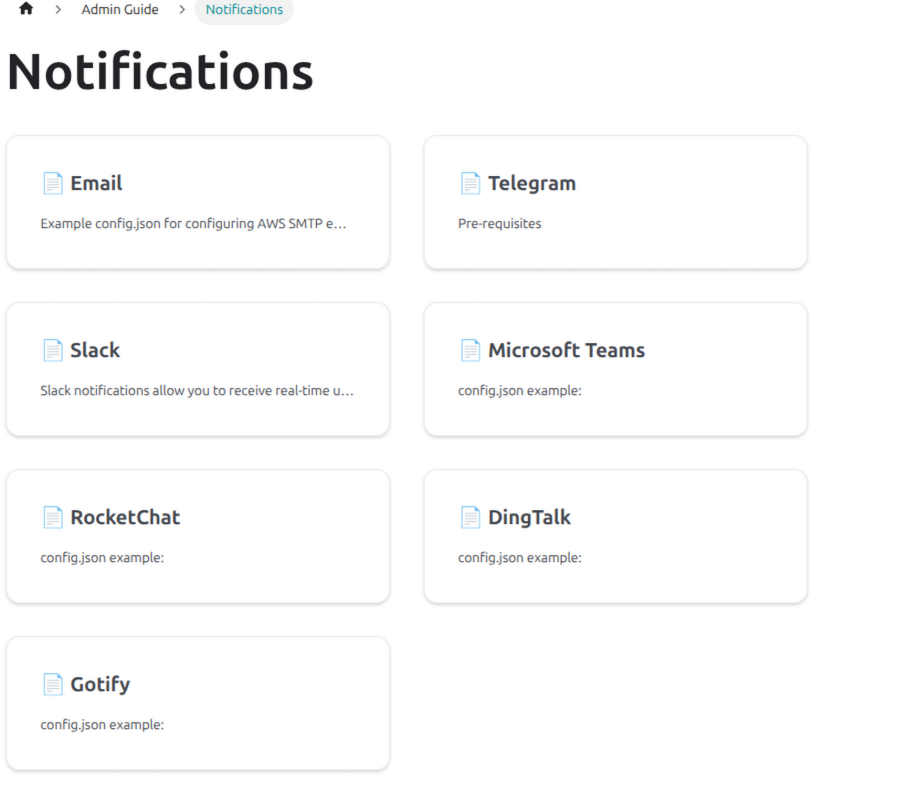919x803 pixels.
Task: Open the Email card title
Action: click(96, 183)
